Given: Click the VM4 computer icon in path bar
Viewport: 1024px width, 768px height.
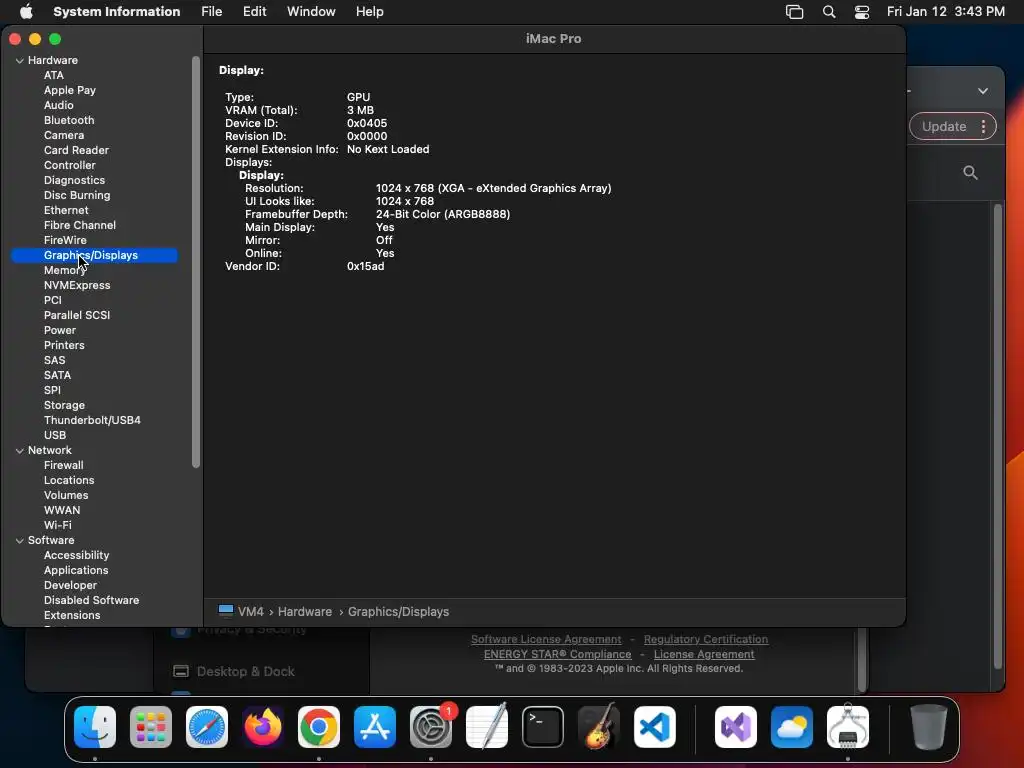Looking at the screenshot, I should pyautogui.click(x=226, y=611).
